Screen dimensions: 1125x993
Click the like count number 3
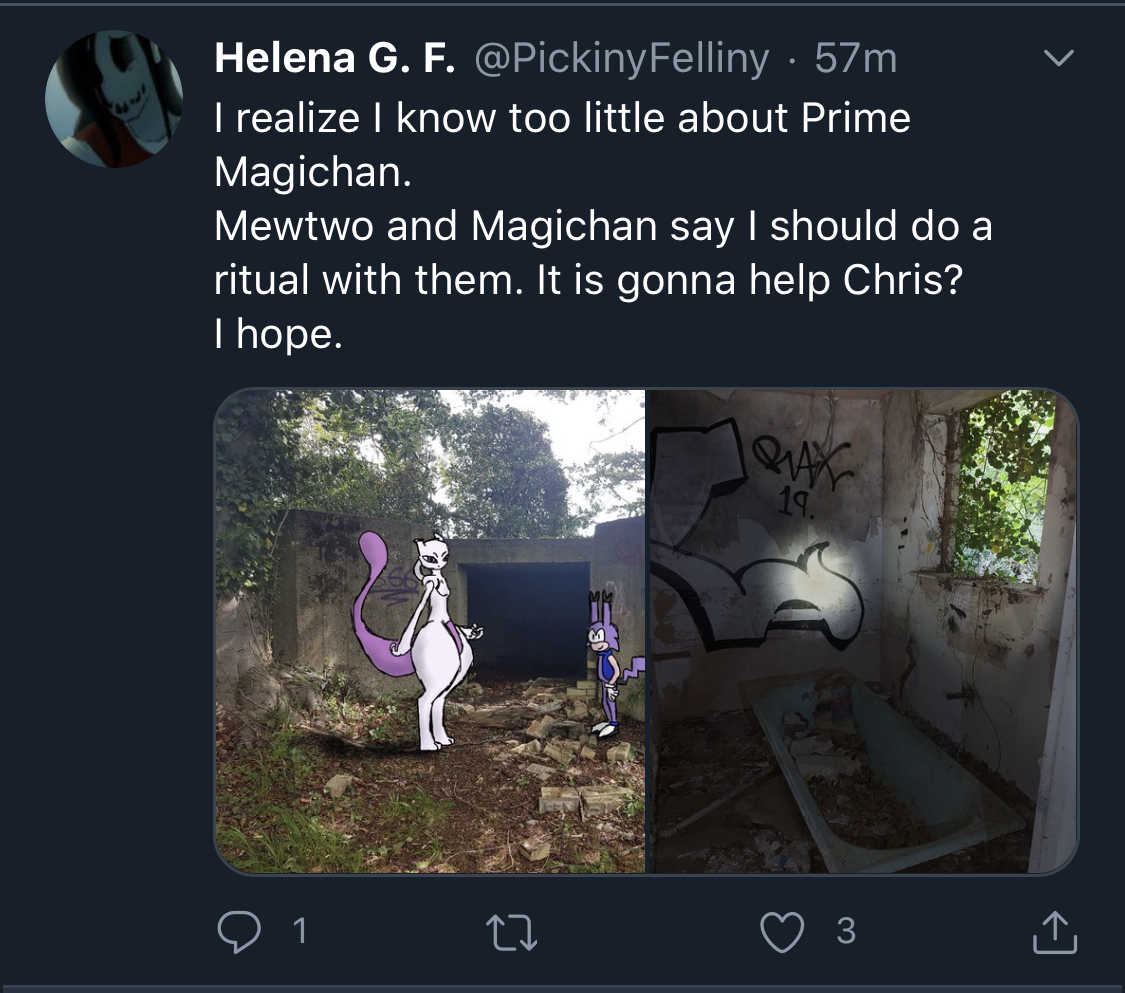tap(846, 931)
